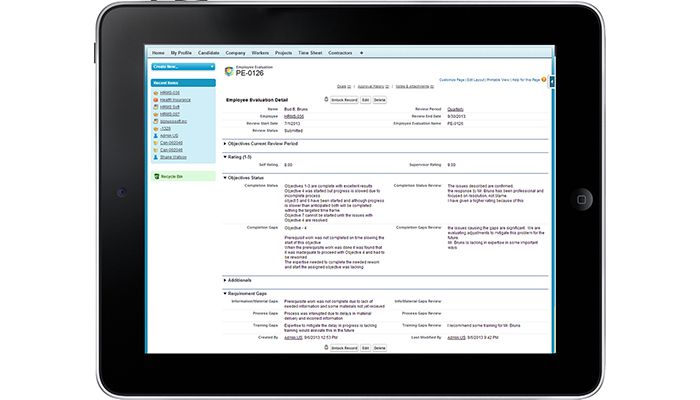This screenshot has height=400, width=700.
Task: Expand Objectives Current Review Period section
Action: tap(225, 144)
